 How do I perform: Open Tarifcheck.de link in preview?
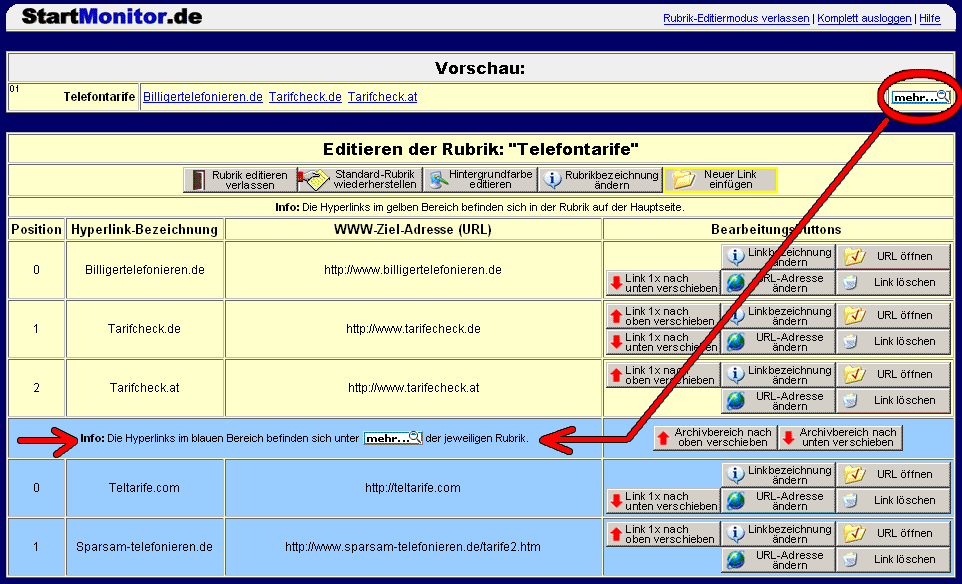coord(305,97)
